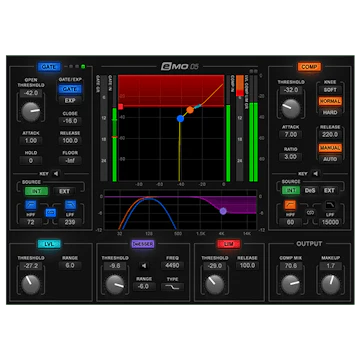Viewport: 360px width, 360px height.
Task: Toggle the compressor key LPF filter icon
Action: coord(330,205)
